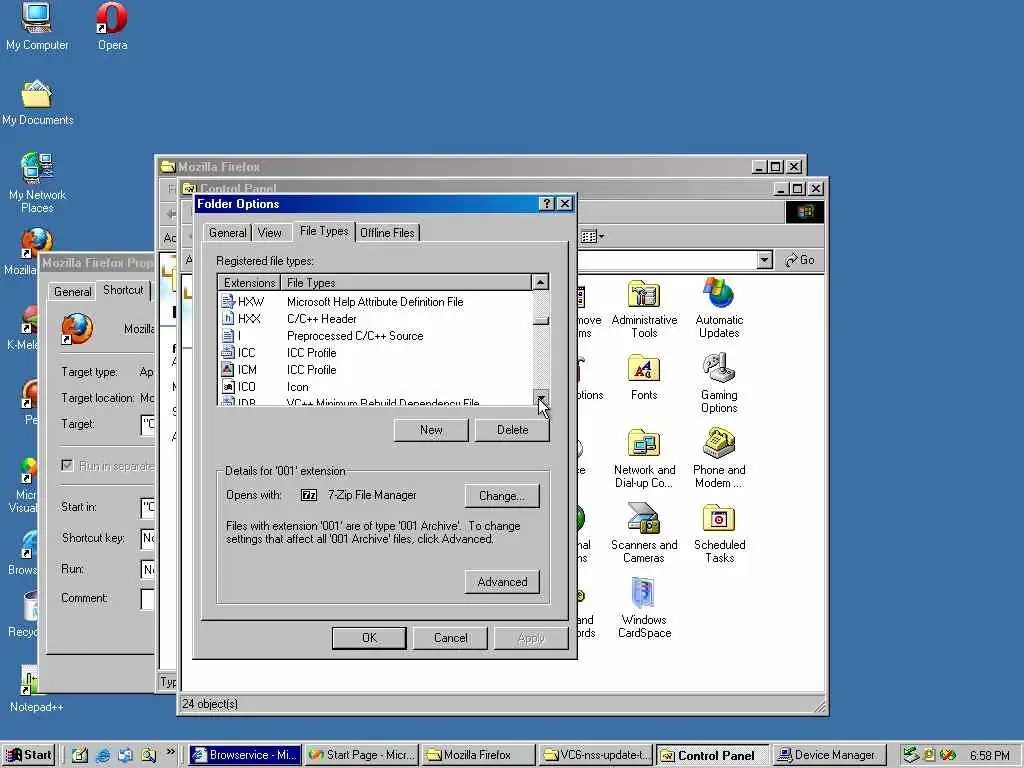
Task: Click the Internet Explorer quick launch icon
Action: [x=103, y=755]
